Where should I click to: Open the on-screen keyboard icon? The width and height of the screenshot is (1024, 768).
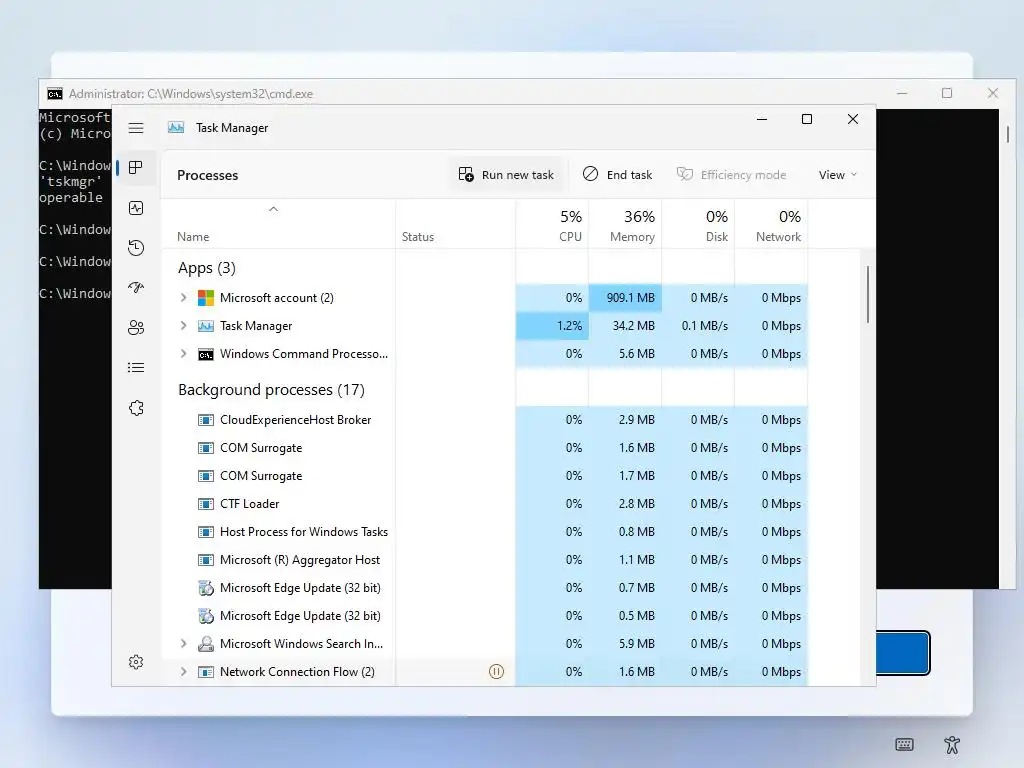point(904,744)
